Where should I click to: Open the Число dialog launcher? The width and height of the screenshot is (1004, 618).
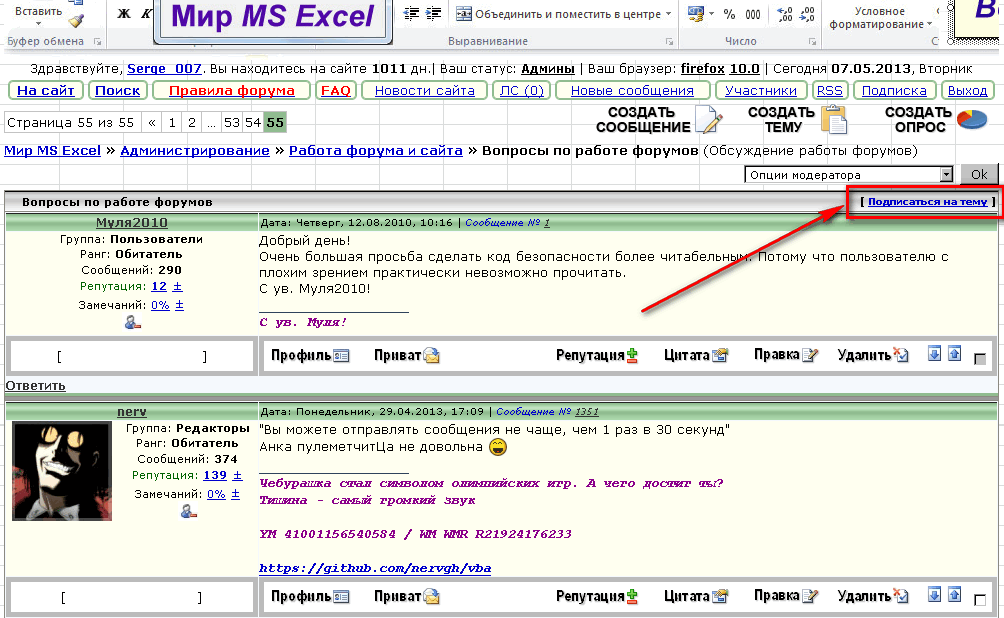[x=812, y=42]
